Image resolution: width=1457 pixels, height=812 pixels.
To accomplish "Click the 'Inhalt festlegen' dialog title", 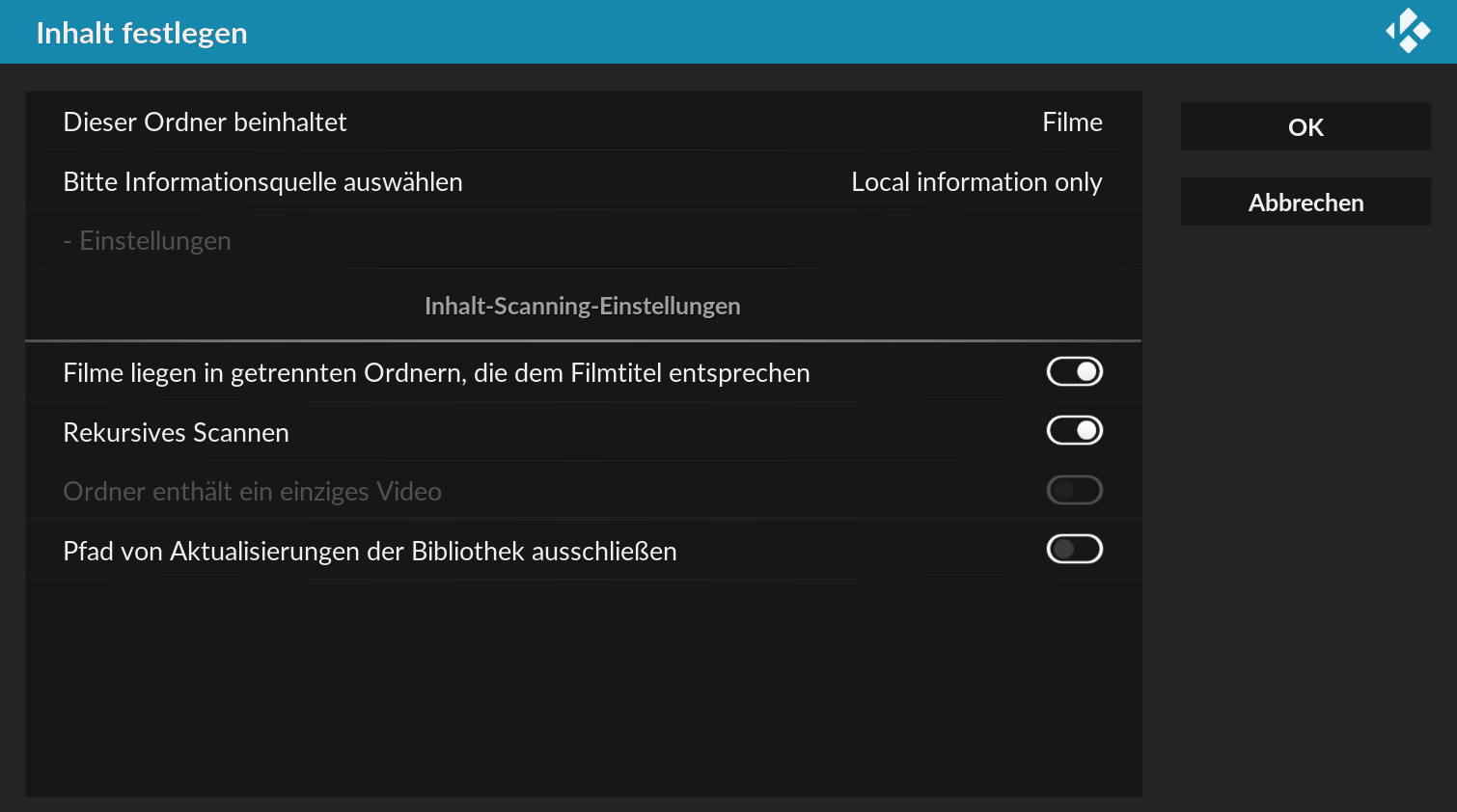I will pos(142,33).
